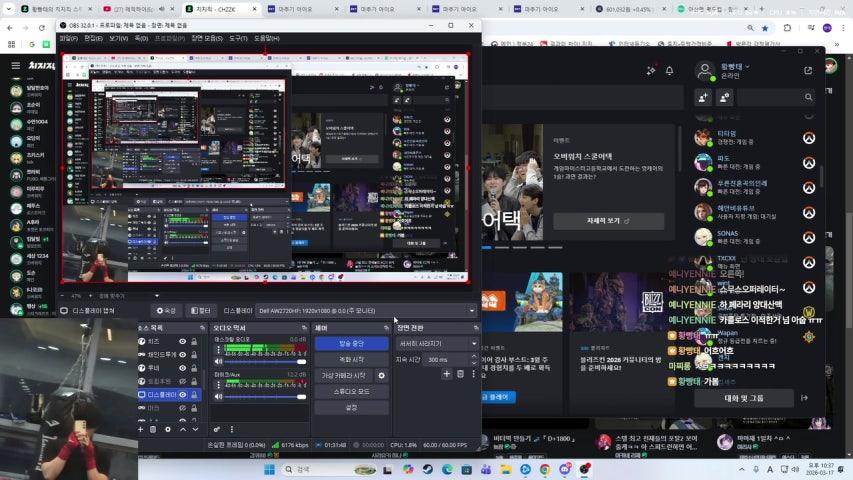This screenshot has width=853, height=480.
Task: Click Add Friend icon in Battle.net
Action: [x=704, y=98]
